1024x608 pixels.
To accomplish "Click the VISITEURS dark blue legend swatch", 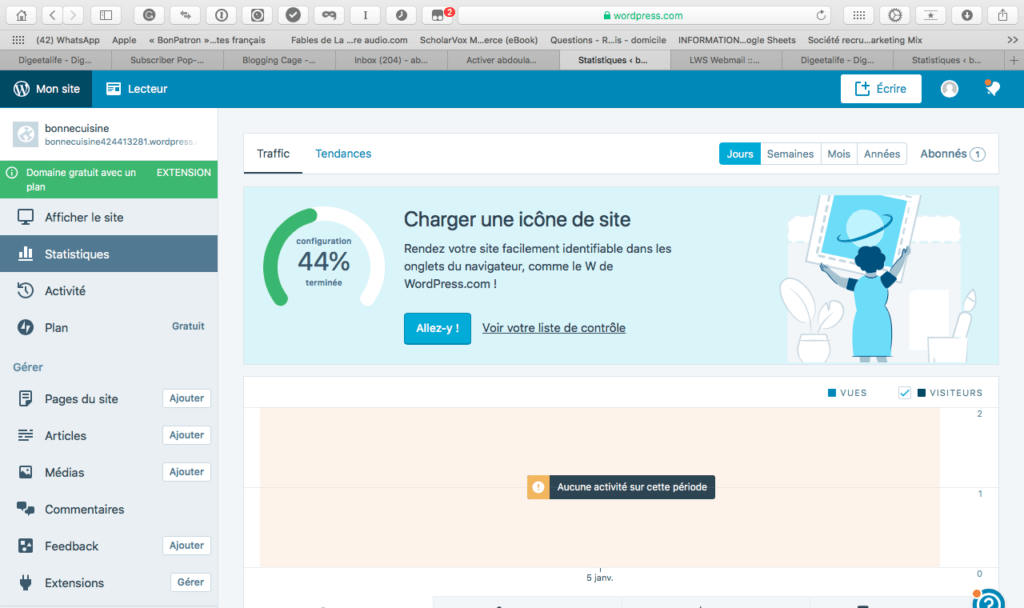I will point(921,392).
